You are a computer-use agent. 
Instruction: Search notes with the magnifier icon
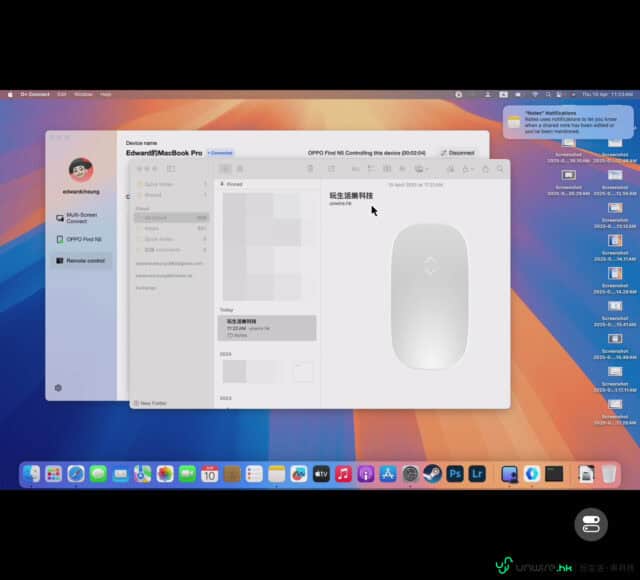point(500,169)
